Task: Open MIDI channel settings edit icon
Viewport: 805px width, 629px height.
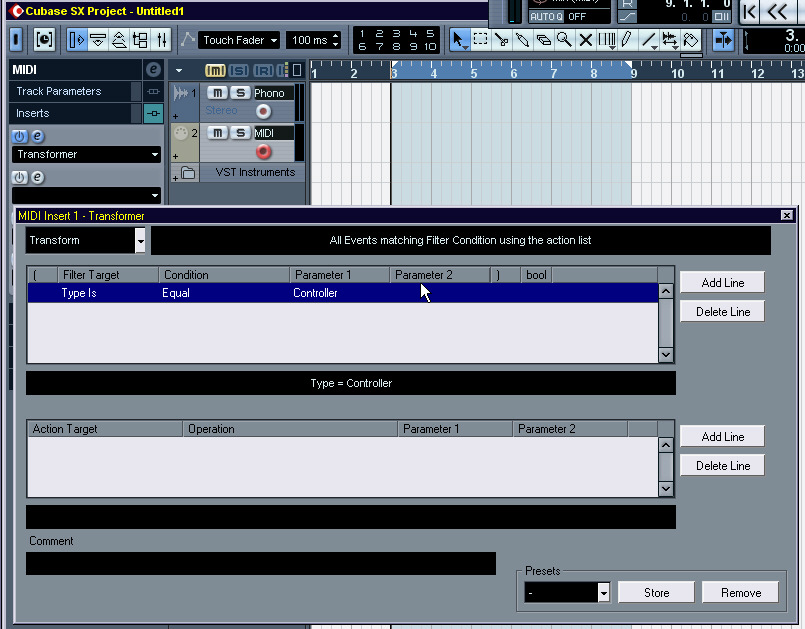Action: pos(153,70)
